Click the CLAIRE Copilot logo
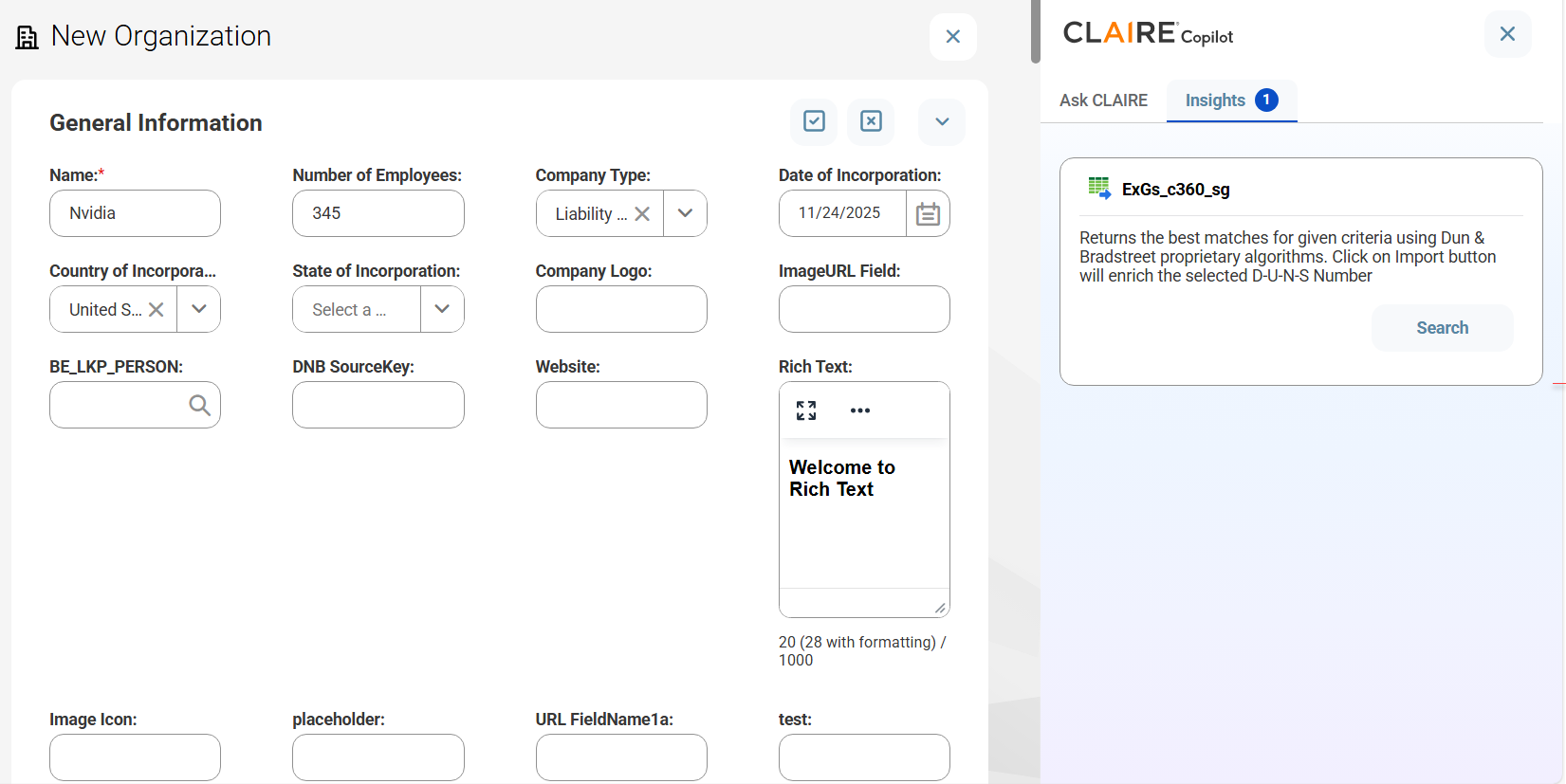1566x784 pixels. coord(1148,34)
